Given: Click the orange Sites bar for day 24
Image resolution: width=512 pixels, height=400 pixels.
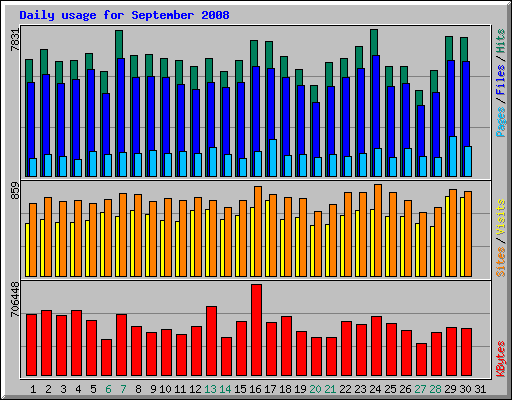Looking at the screenshot, I should point(378,230).
